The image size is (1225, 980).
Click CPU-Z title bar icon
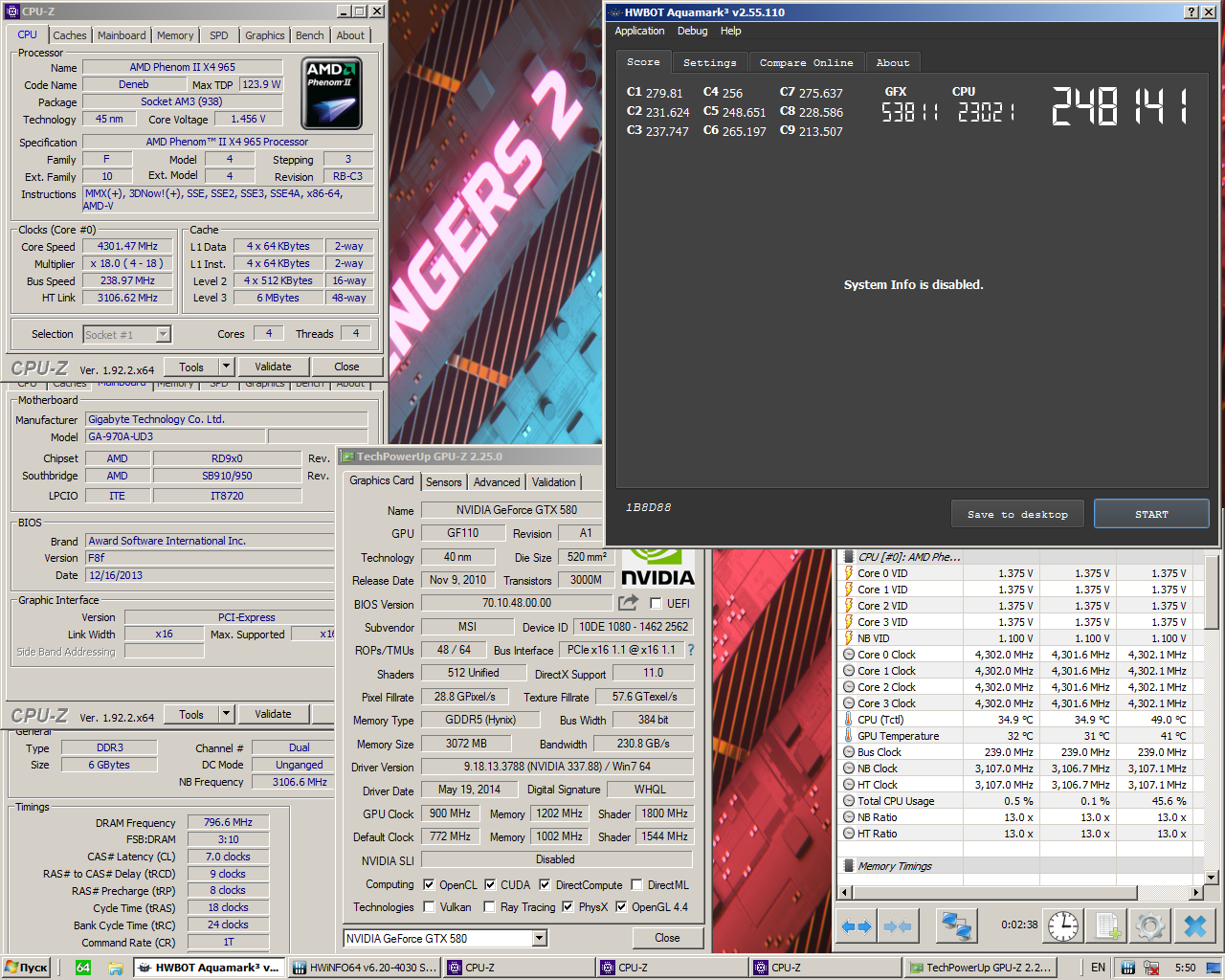(x=13, y=11)
